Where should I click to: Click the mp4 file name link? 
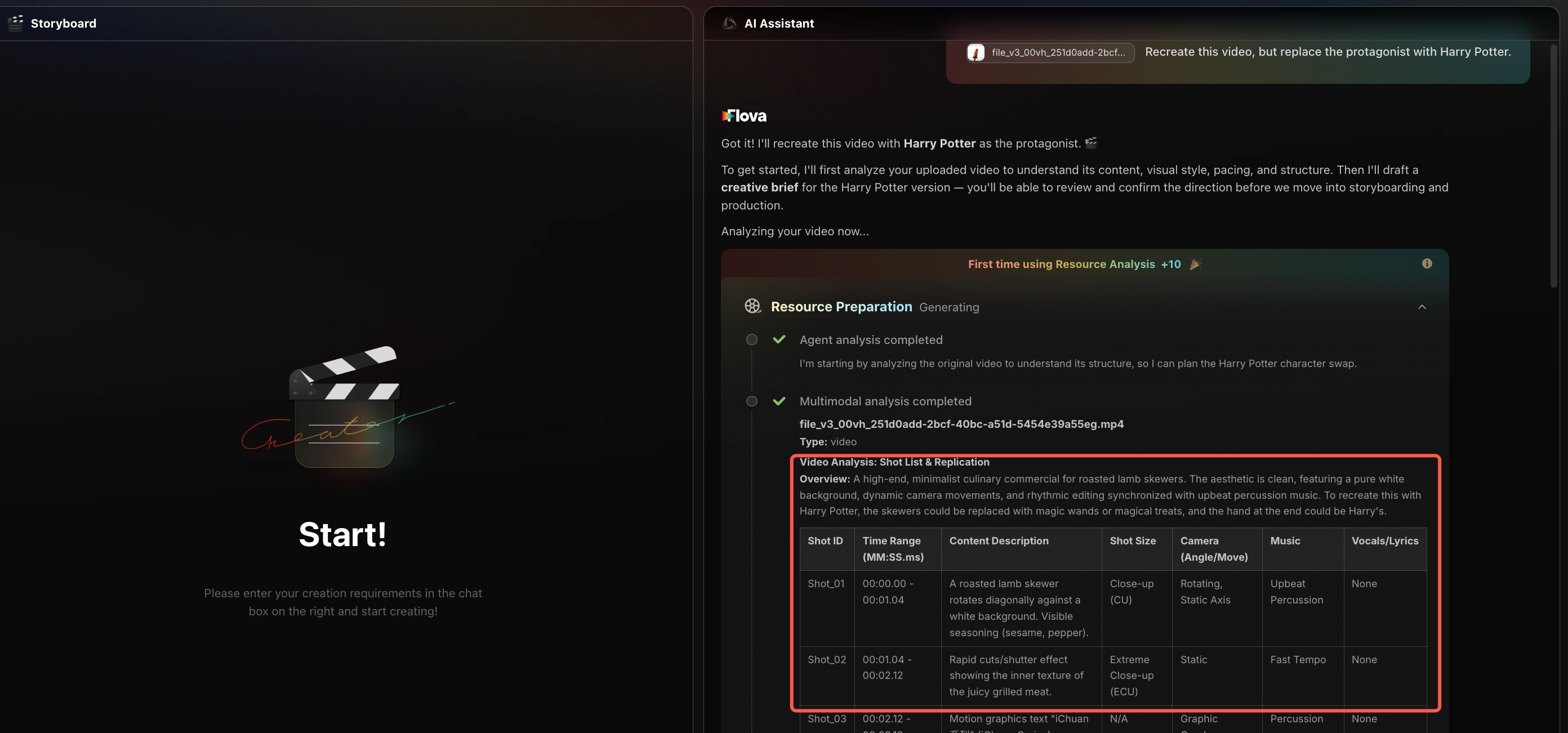coord(961,424)
